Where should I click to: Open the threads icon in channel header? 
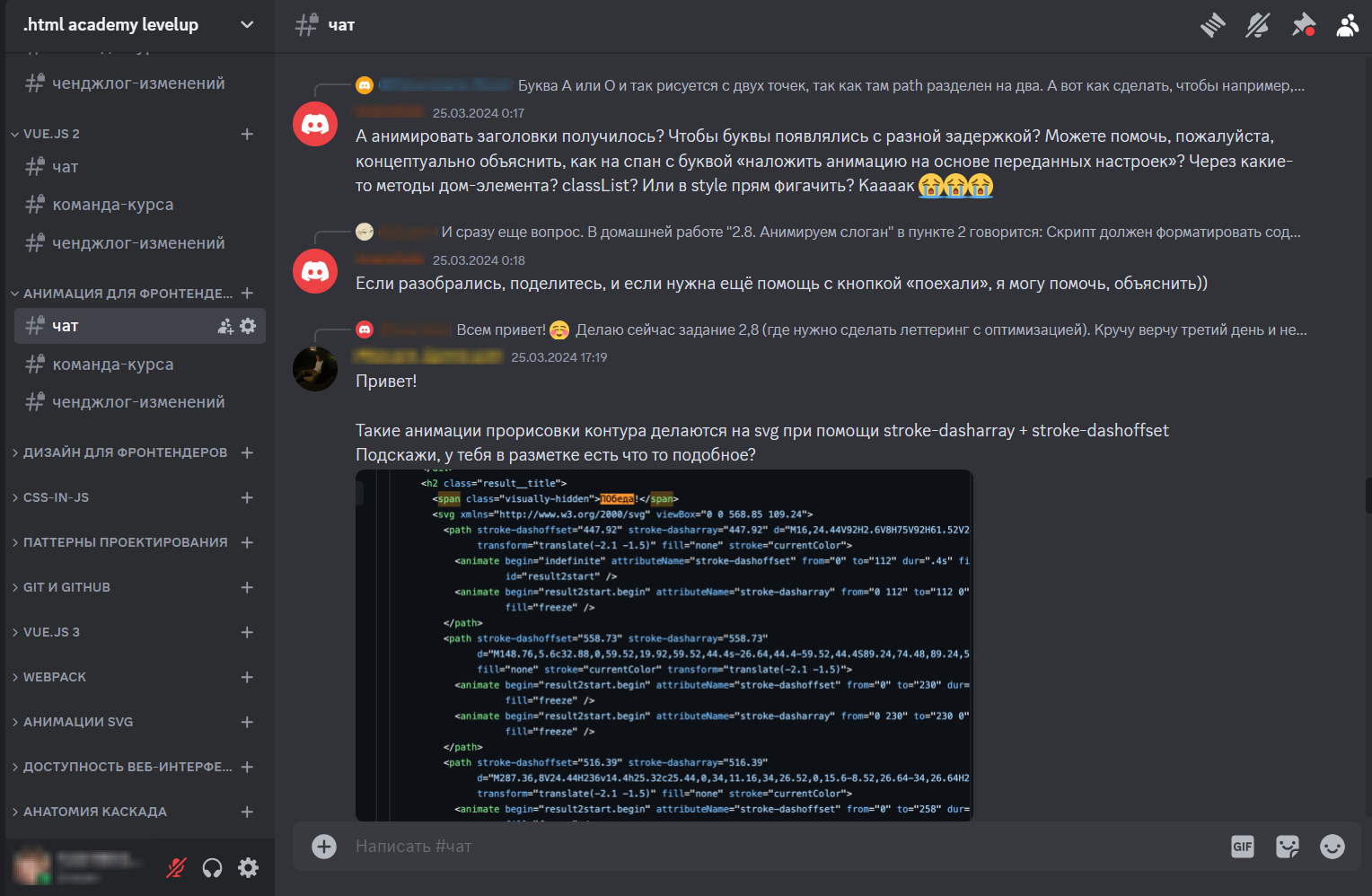coord(1213,25)
